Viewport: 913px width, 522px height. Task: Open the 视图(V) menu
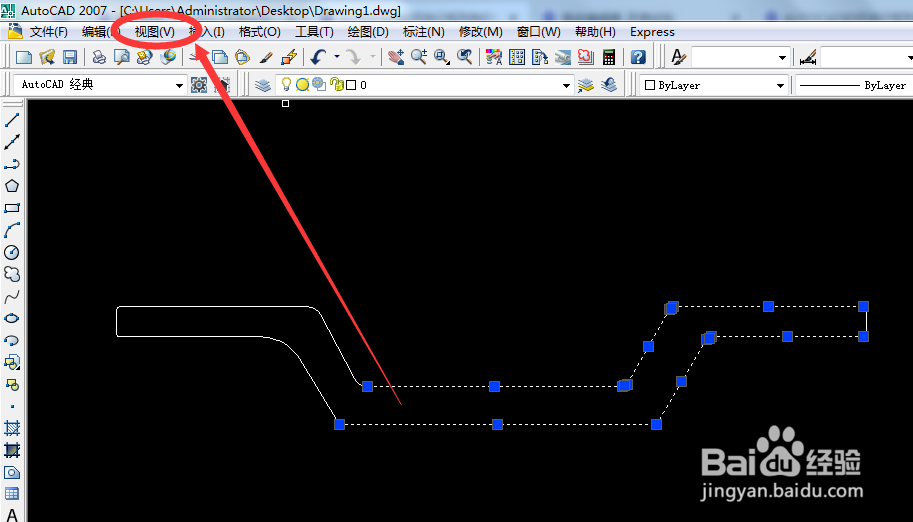tap(154, 31)
